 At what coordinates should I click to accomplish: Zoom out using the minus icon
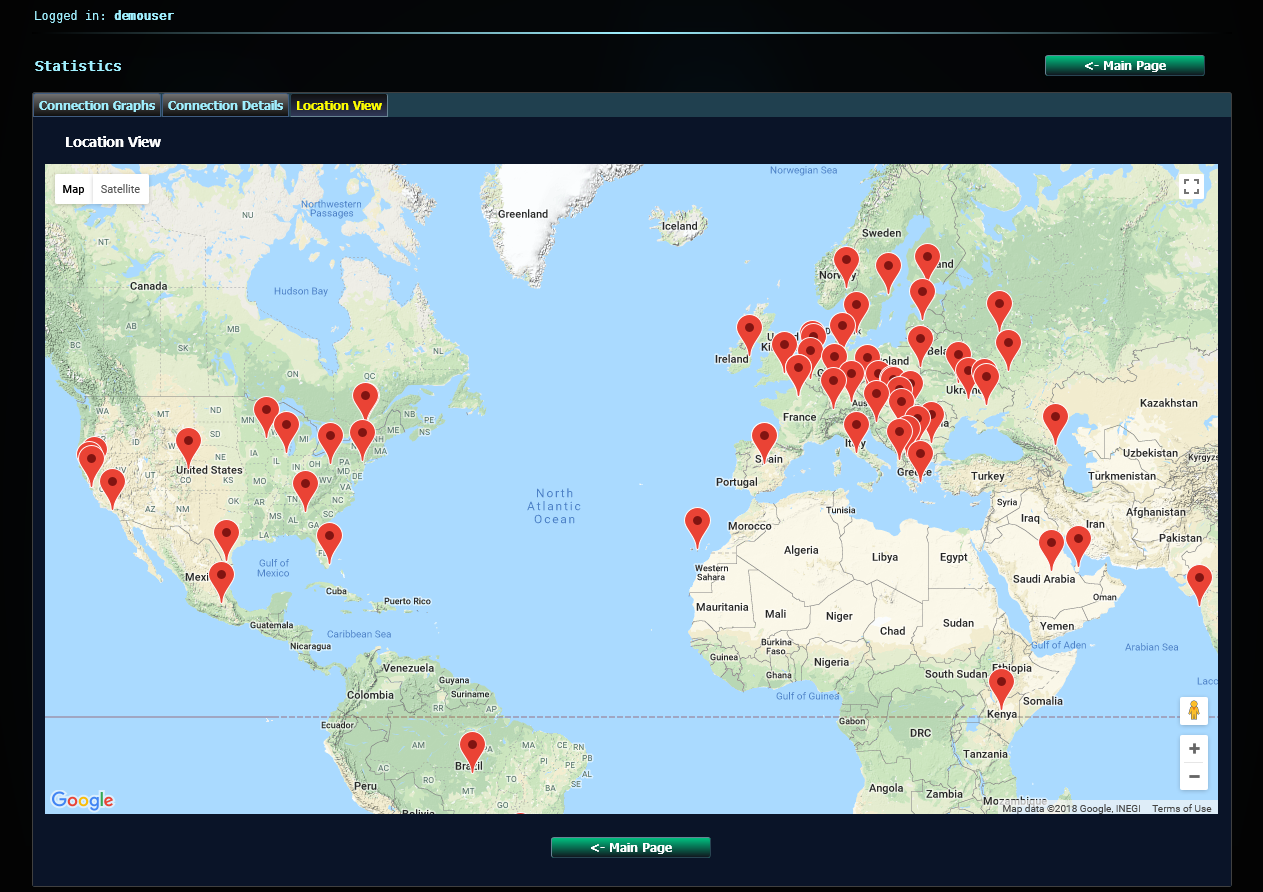click(1193, 776)
